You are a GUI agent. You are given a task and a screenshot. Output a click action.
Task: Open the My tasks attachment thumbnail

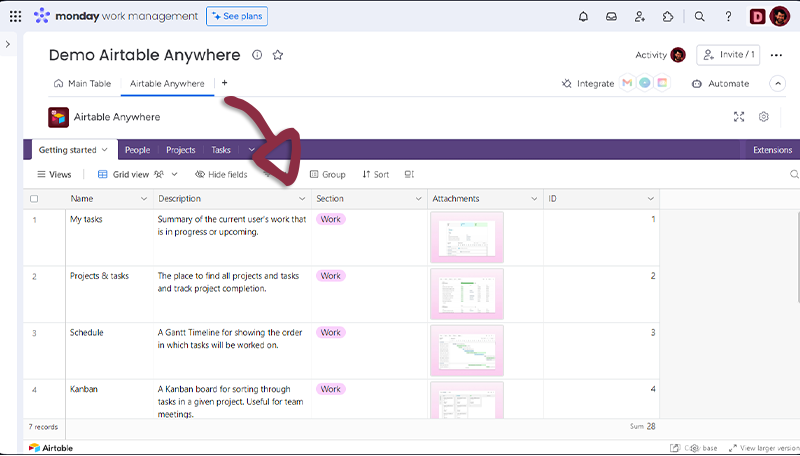point(466,237)
